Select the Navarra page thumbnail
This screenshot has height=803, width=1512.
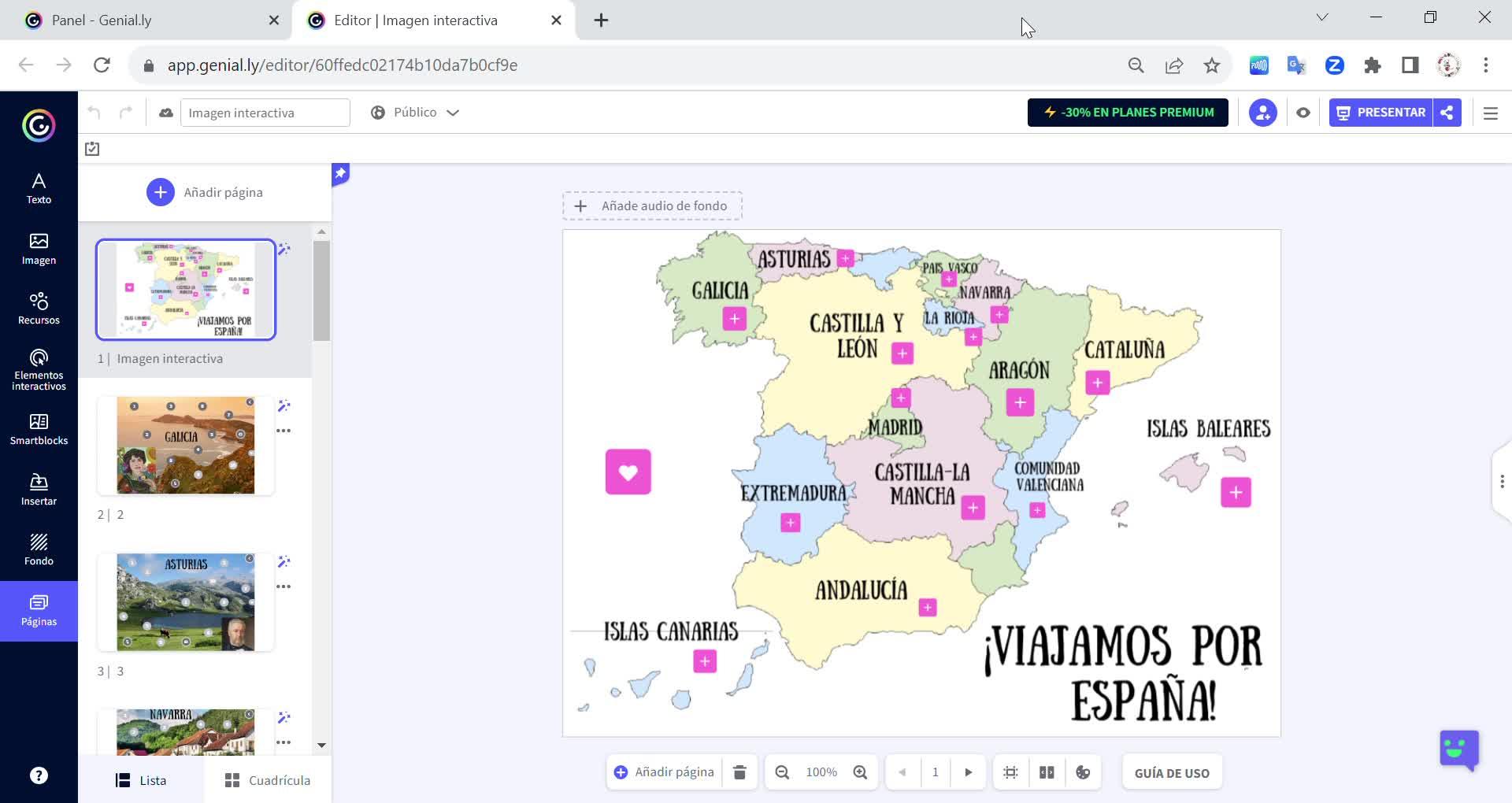[186, 732]
